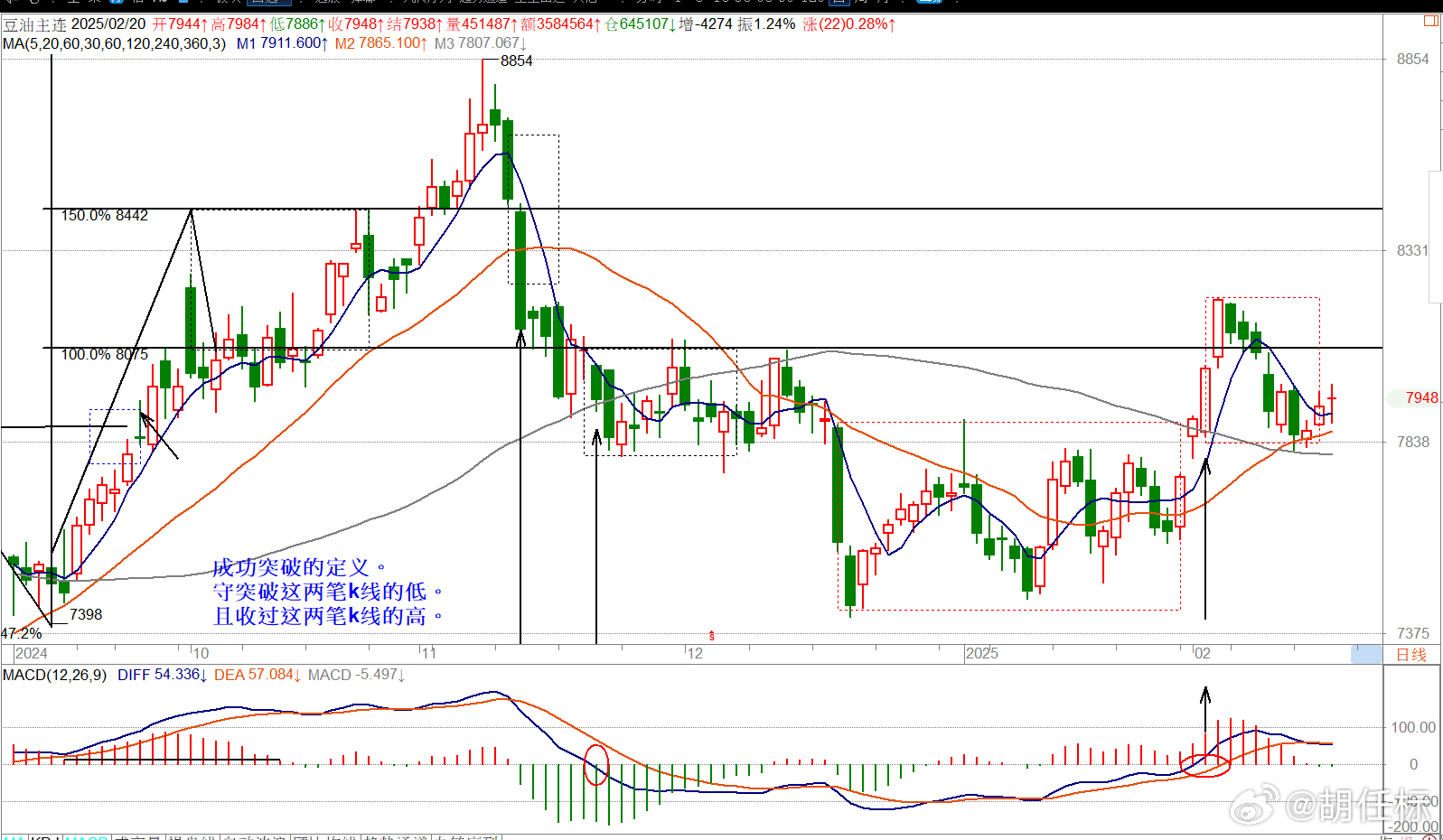Viewport: 1443px width, 840px height.
Task: Click the small red marker above the date axis
Action: pyautogui.click(x=712, y=636)
